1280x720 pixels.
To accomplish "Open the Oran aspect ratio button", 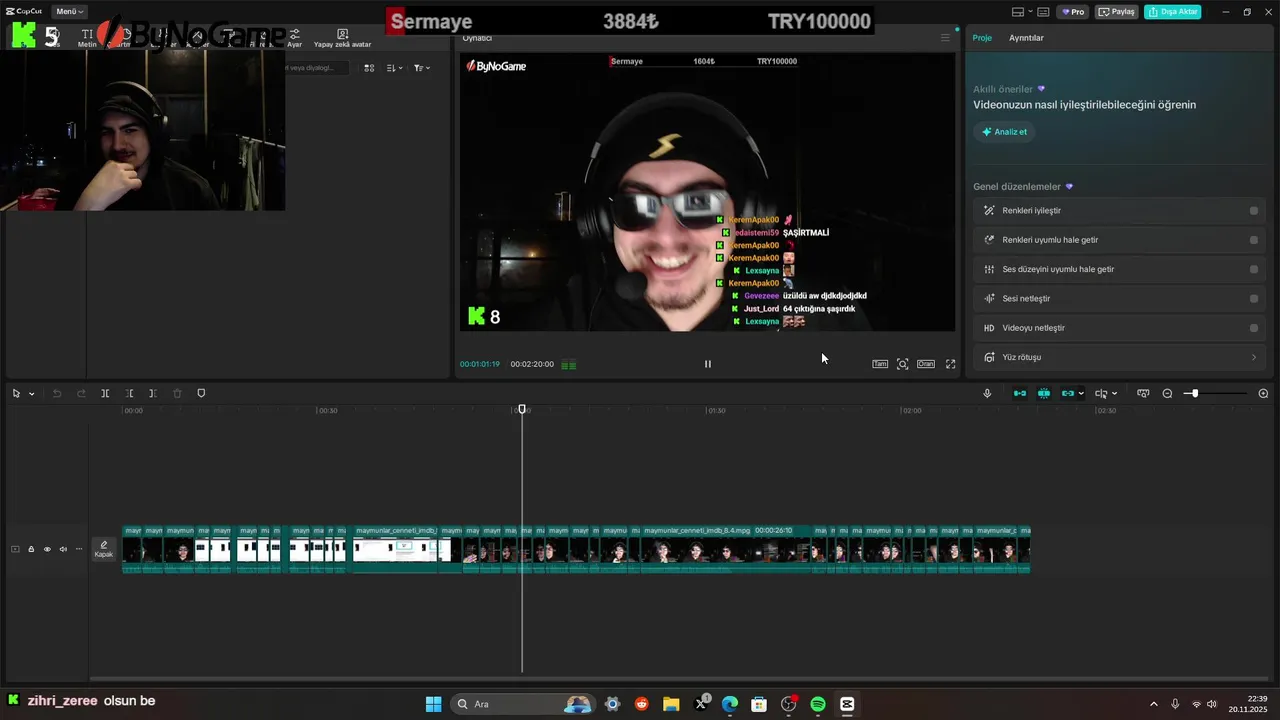I will [926, 364].
